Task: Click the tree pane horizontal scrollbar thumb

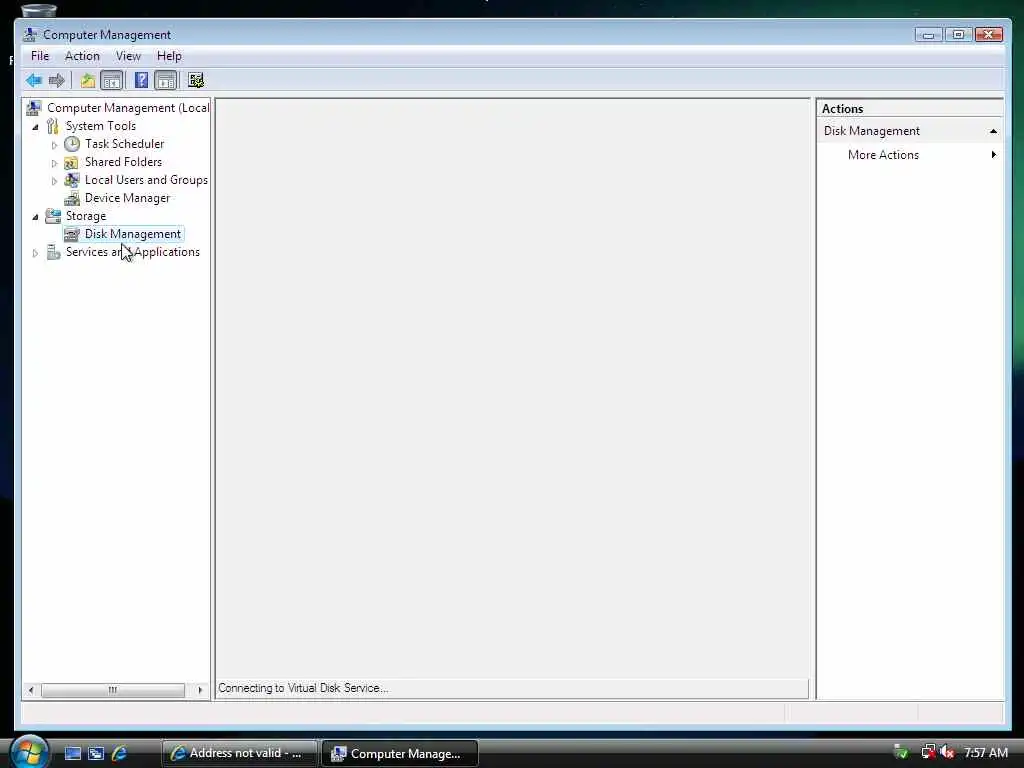Action: (113, 690)
